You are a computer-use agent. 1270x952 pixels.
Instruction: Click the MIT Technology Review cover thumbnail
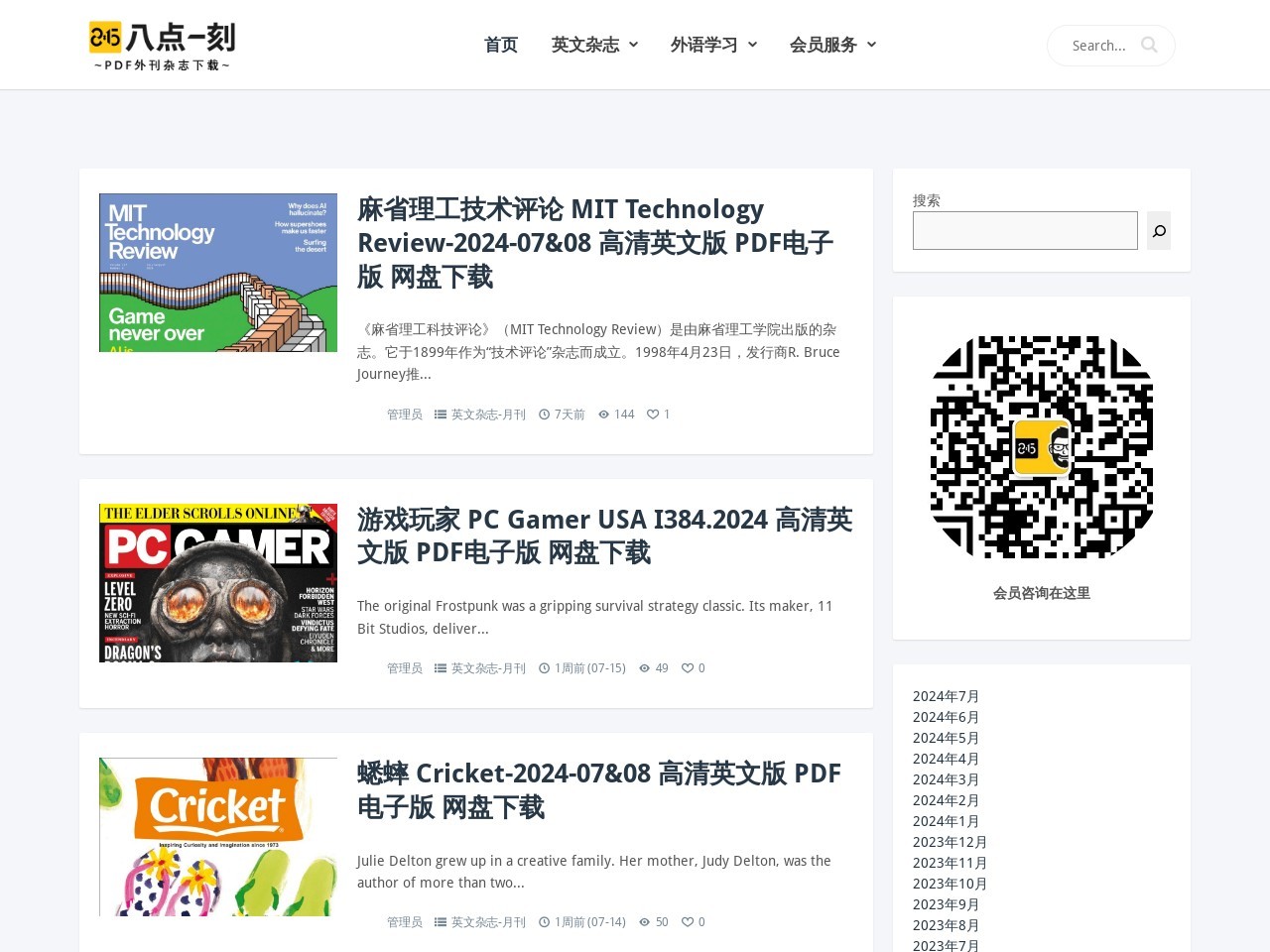pos(218,273)
